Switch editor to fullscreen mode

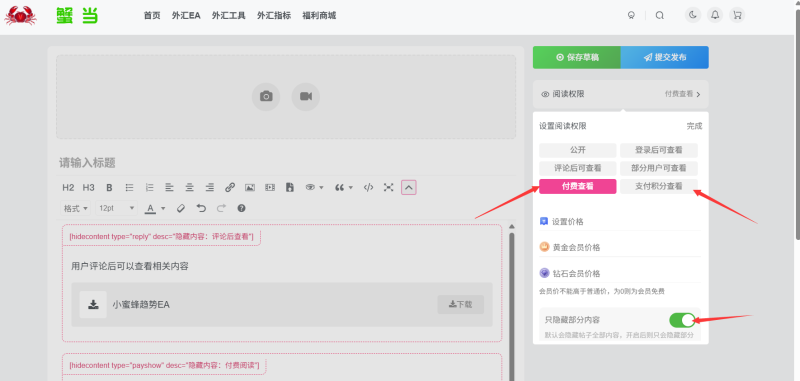(x=389, y=188)
